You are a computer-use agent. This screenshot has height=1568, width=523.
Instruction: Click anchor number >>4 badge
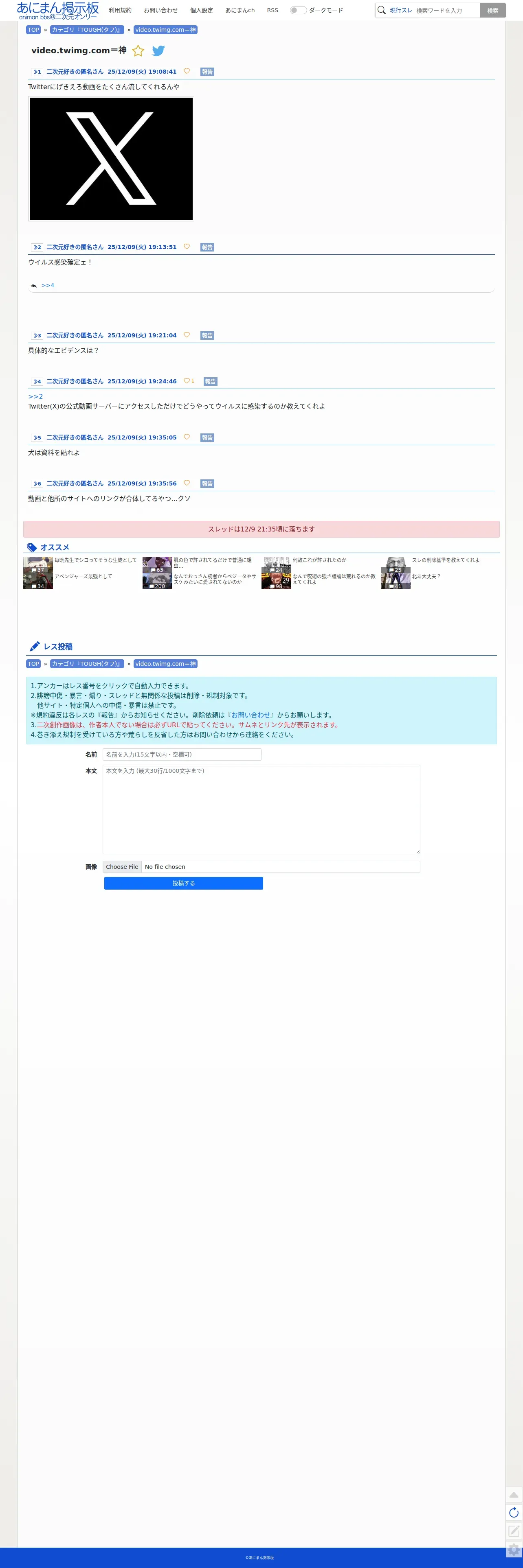(37, 382)
